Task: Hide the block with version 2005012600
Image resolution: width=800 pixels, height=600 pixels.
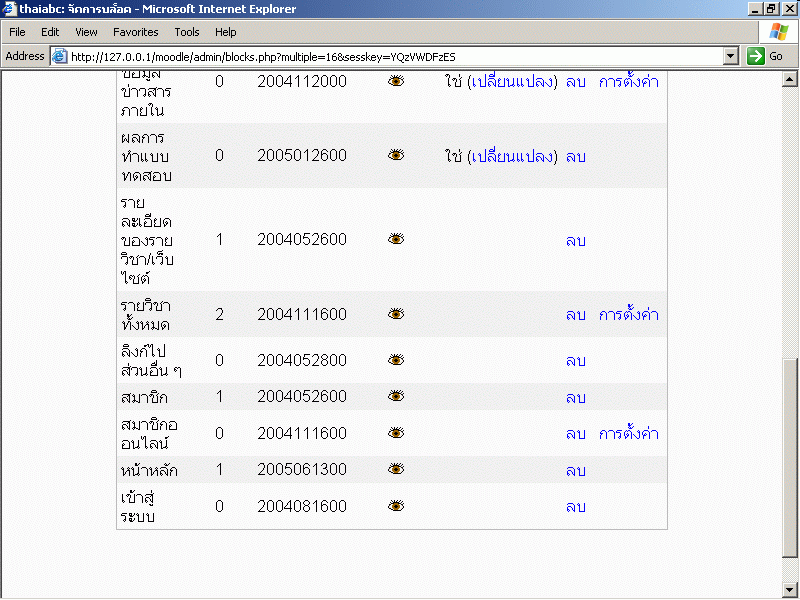Action: [x=396, y=155]
